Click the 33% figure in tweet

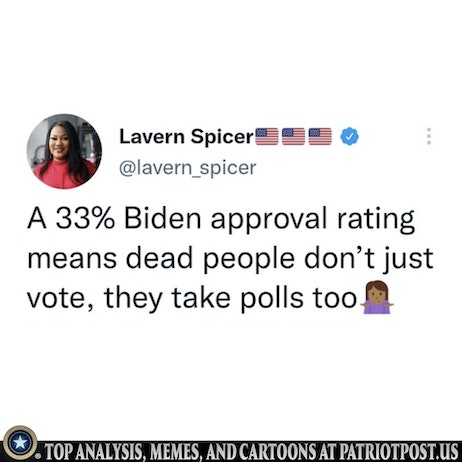85,219
